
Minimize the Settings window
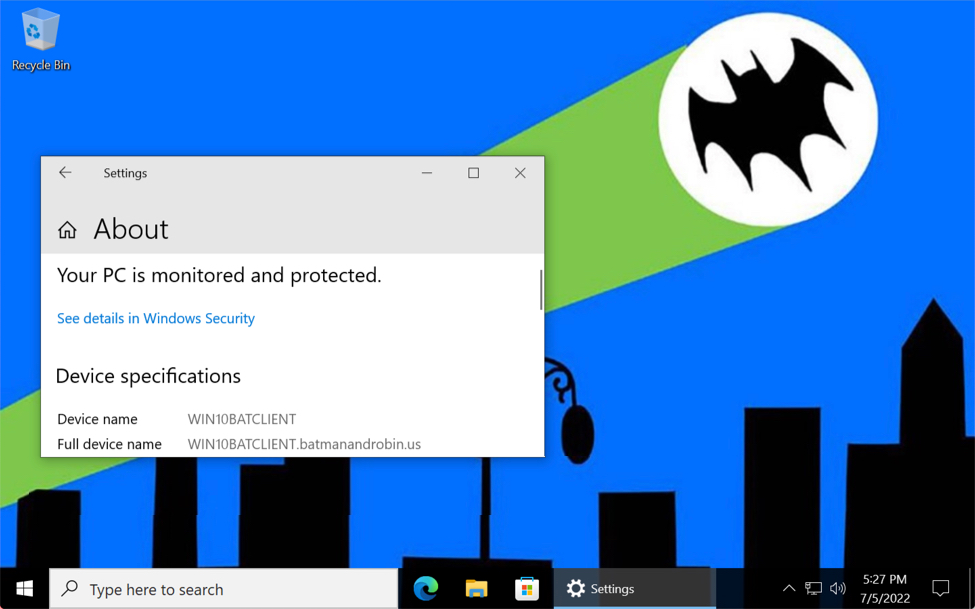coord(427,173)
